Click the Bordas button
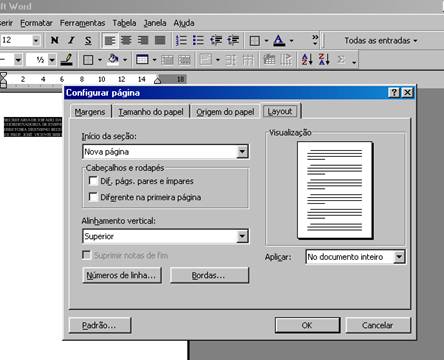The image size is (444, 360). (209, 275)
